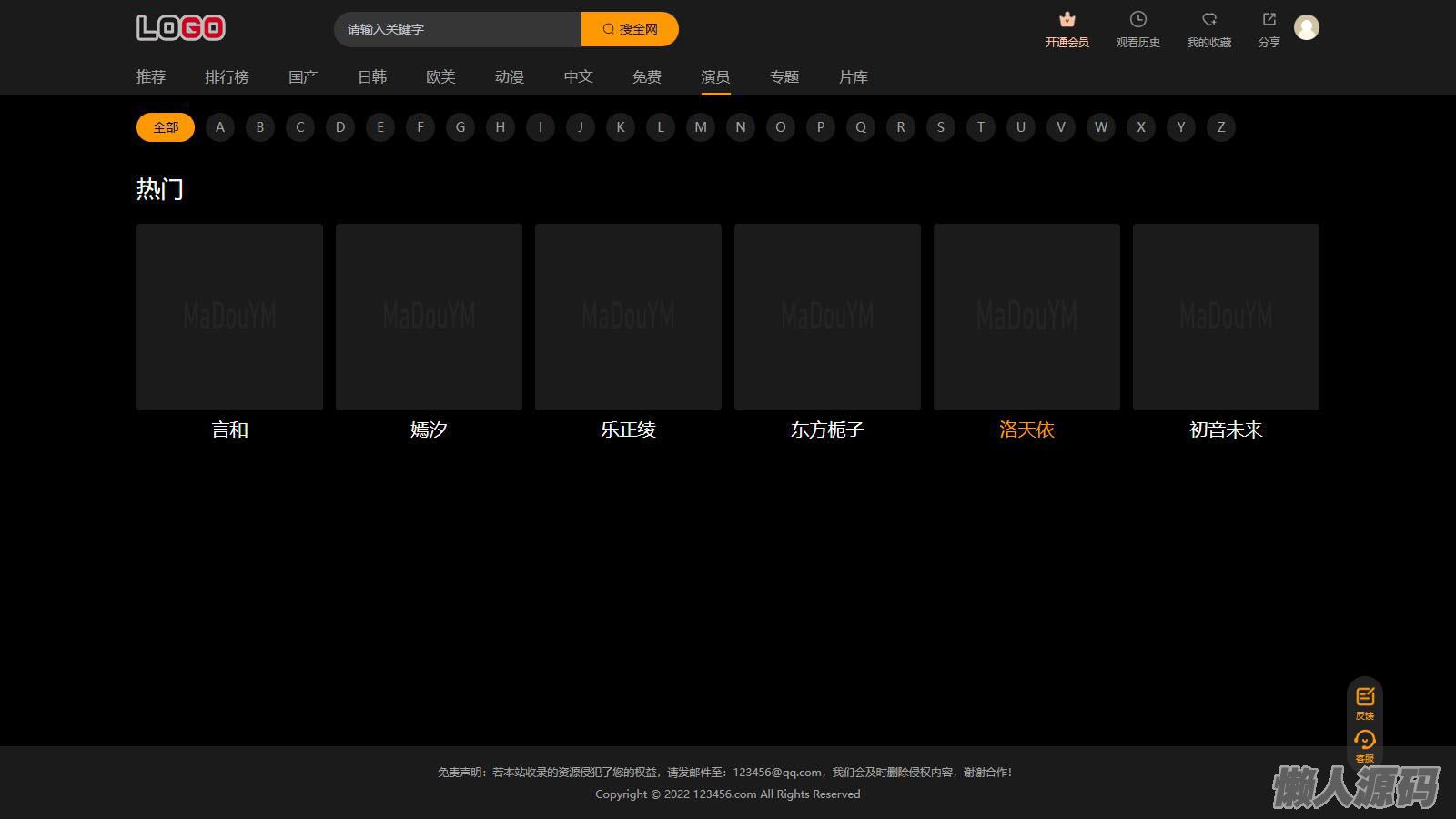Filter actors by letter T

coord(981,127)
